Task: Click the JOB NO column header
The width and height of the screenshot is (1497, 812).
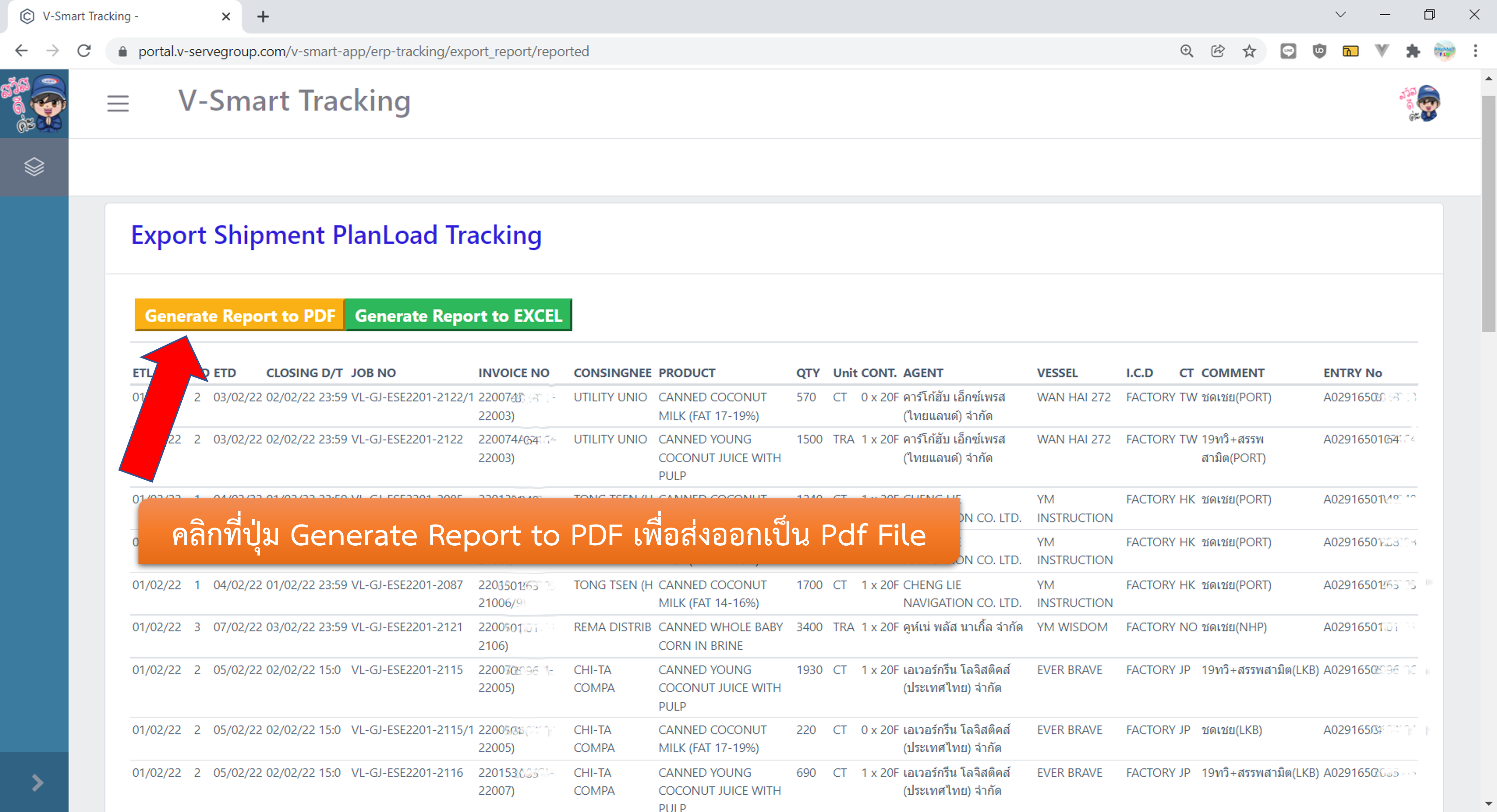Action: click(x=374, y=372)
